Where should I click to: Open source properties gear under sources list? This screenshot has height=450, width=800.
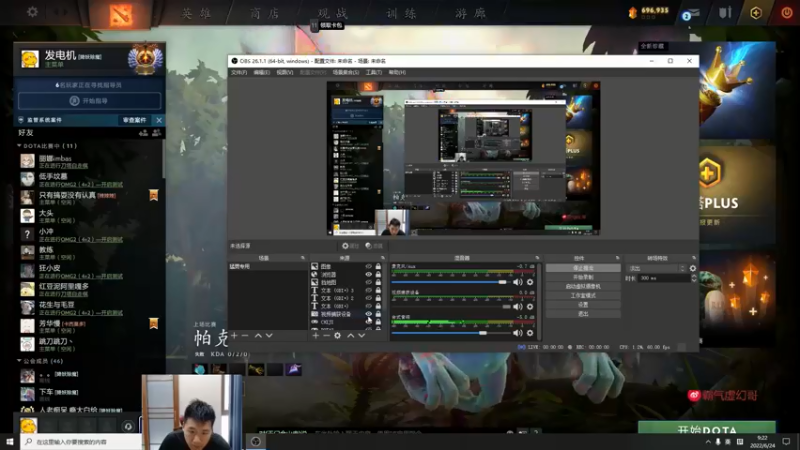337,335
